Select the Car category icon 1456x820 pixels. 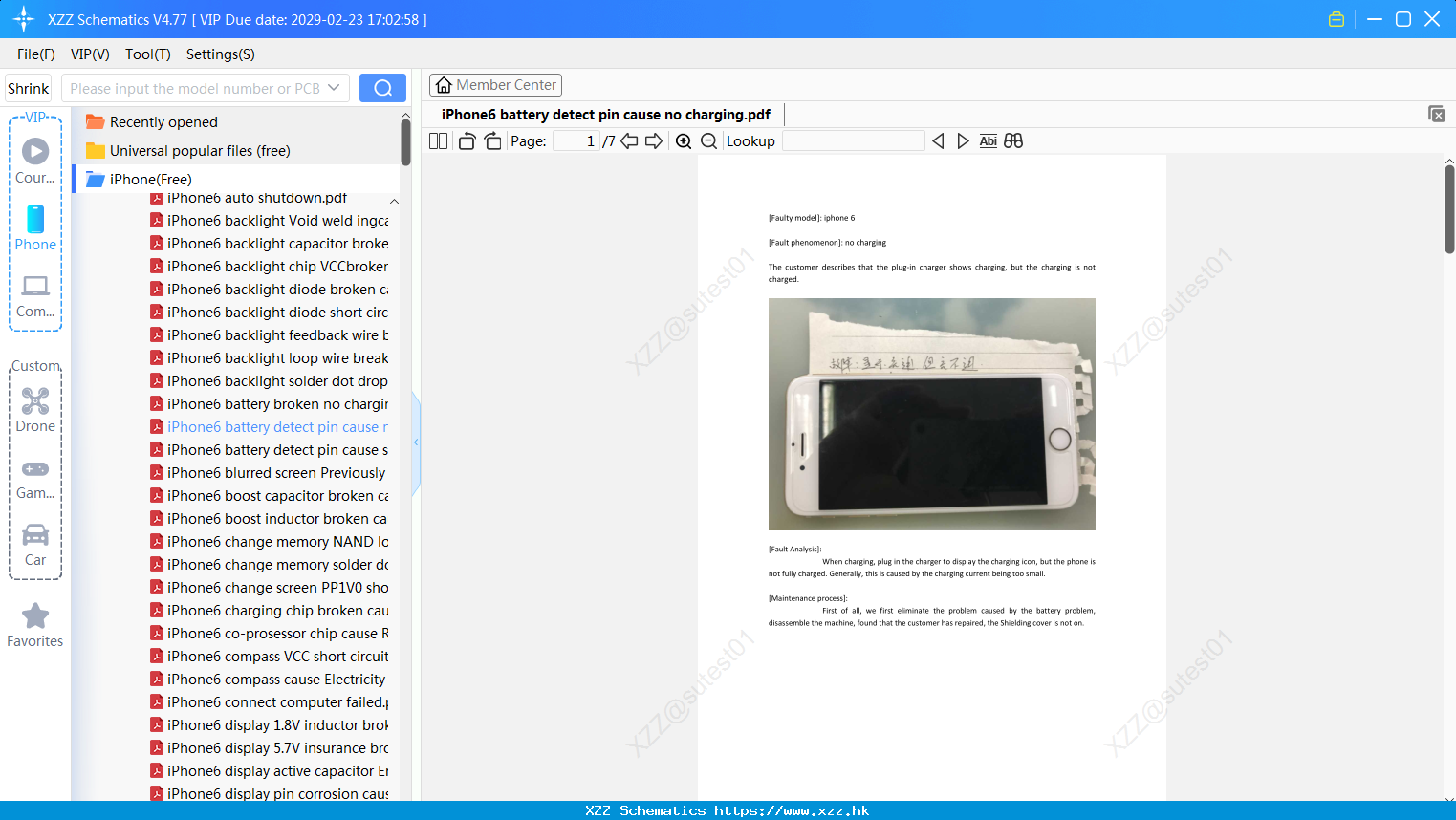[35, 545]
